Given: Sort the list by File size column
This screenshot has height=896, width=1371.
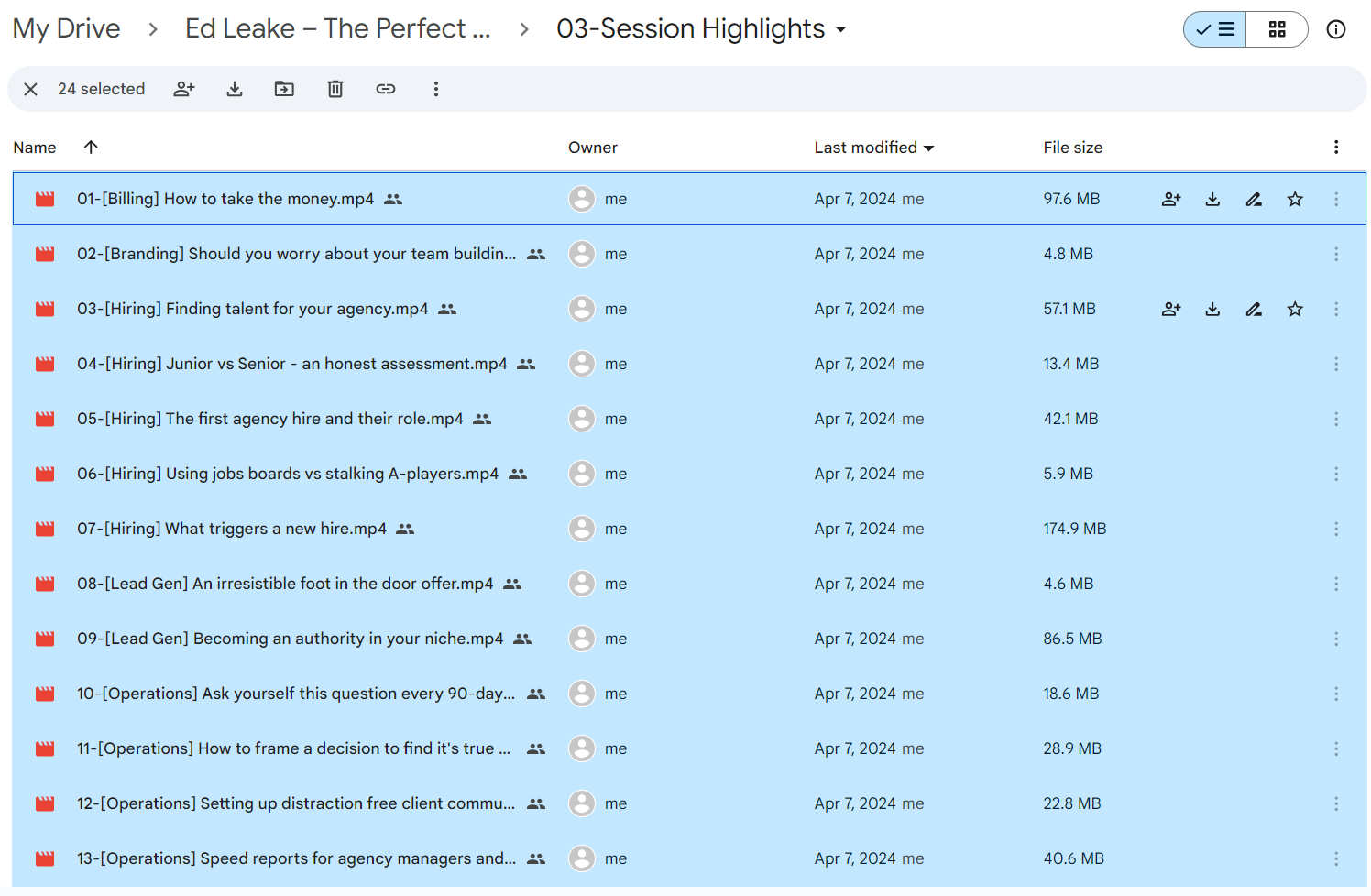Looking at the screenshot, I should 1072,148.
